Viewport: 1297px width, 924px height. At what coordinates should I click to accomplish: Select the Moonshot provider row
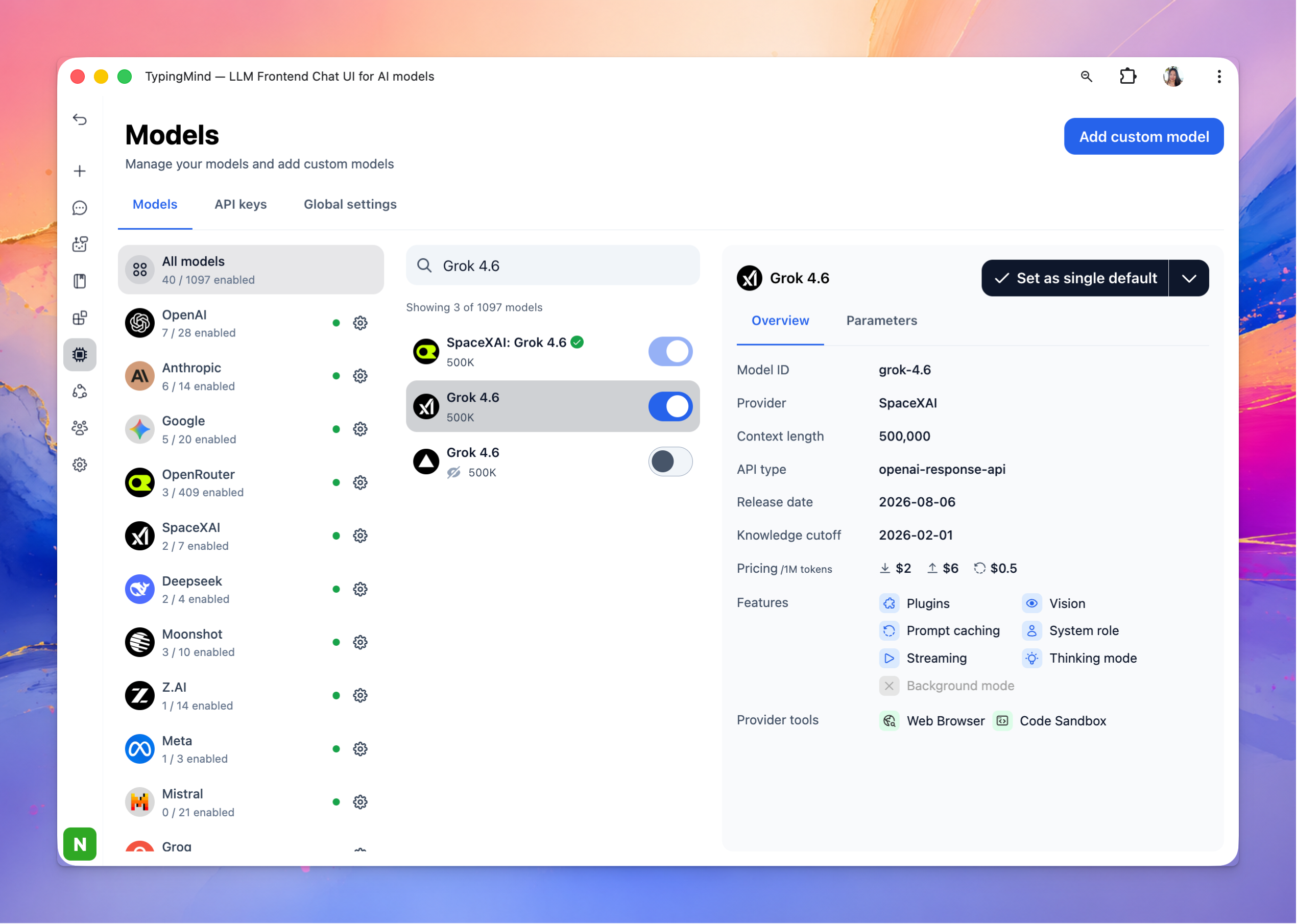click(x=251, y=642)
